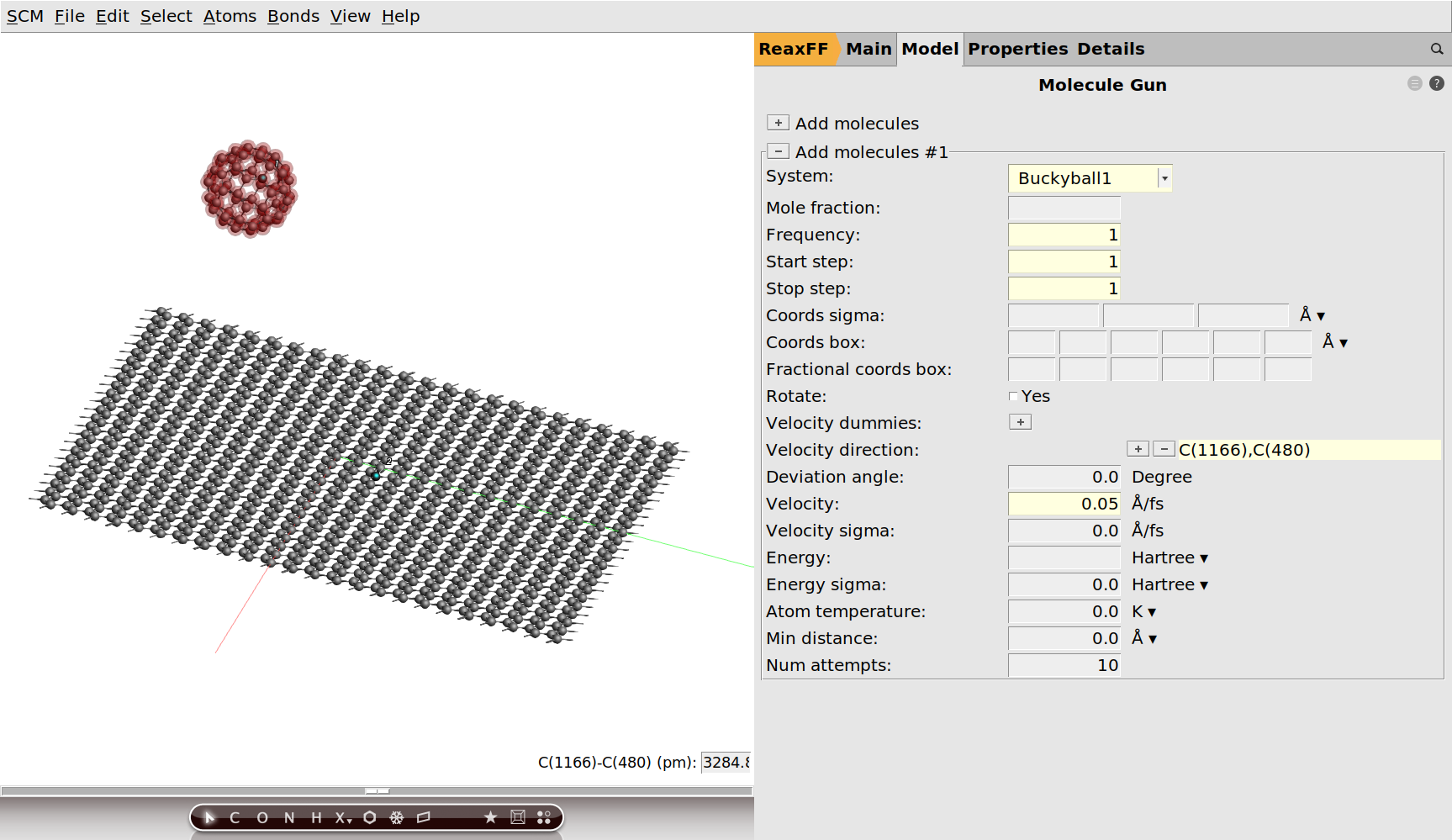Switch to the Model tab

[930, 49]
